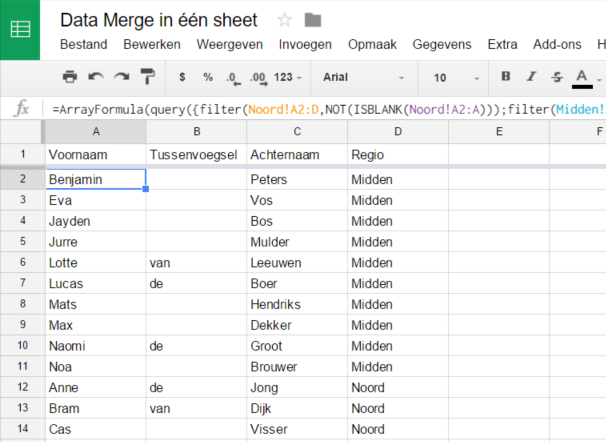Screen dimensions: 606x442
Task: Click into the ArrayFormula formula bar
Action: [327, 109]
